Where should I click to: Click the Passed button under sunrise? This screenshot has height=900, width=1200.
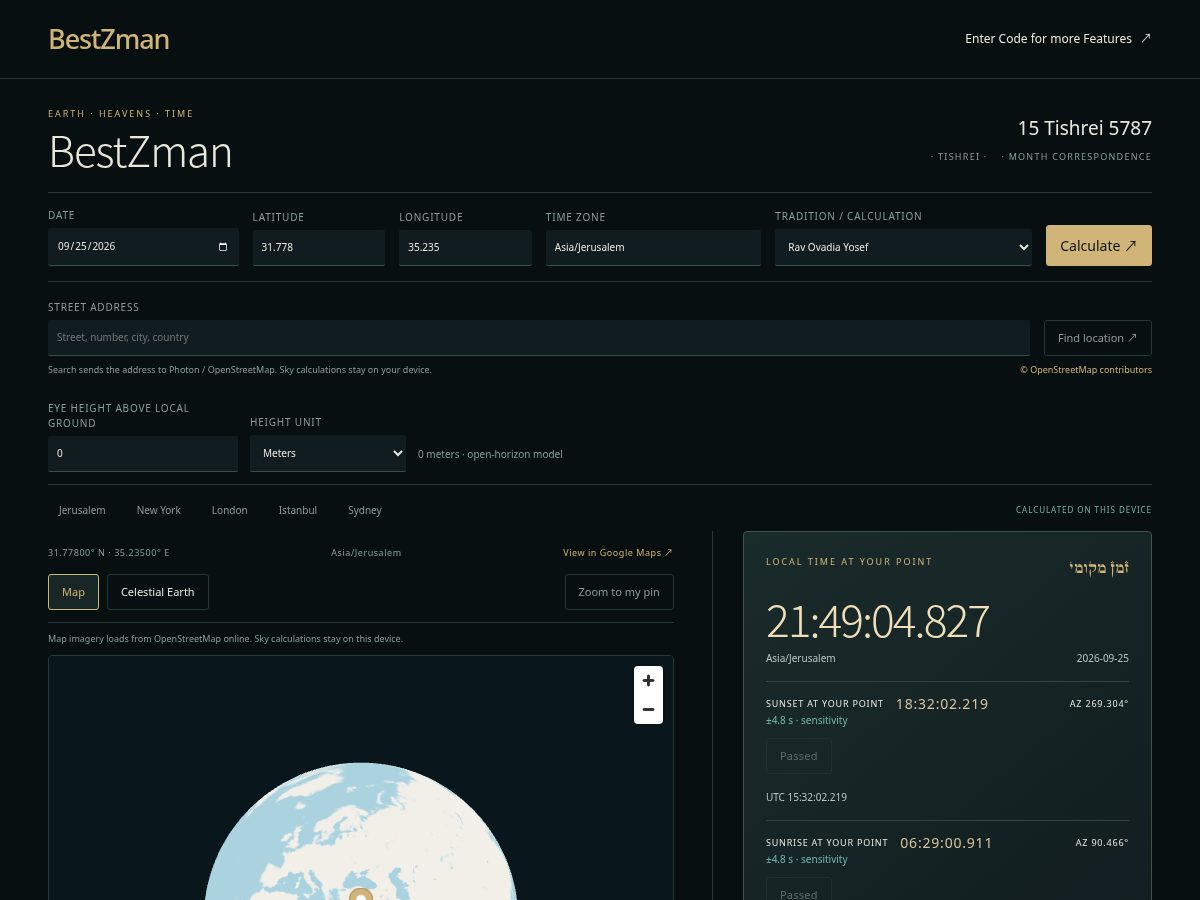point(799,889)
